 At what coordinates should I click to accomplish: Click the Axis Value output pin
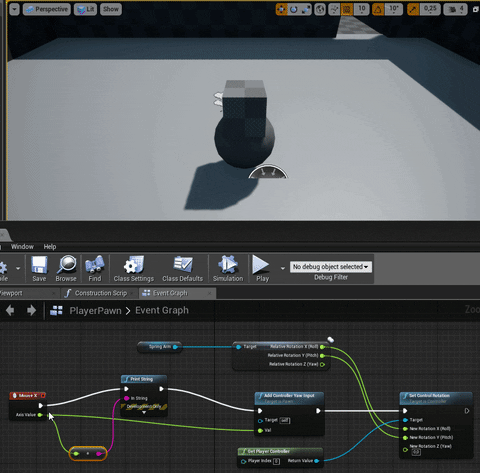click(40, 415)
